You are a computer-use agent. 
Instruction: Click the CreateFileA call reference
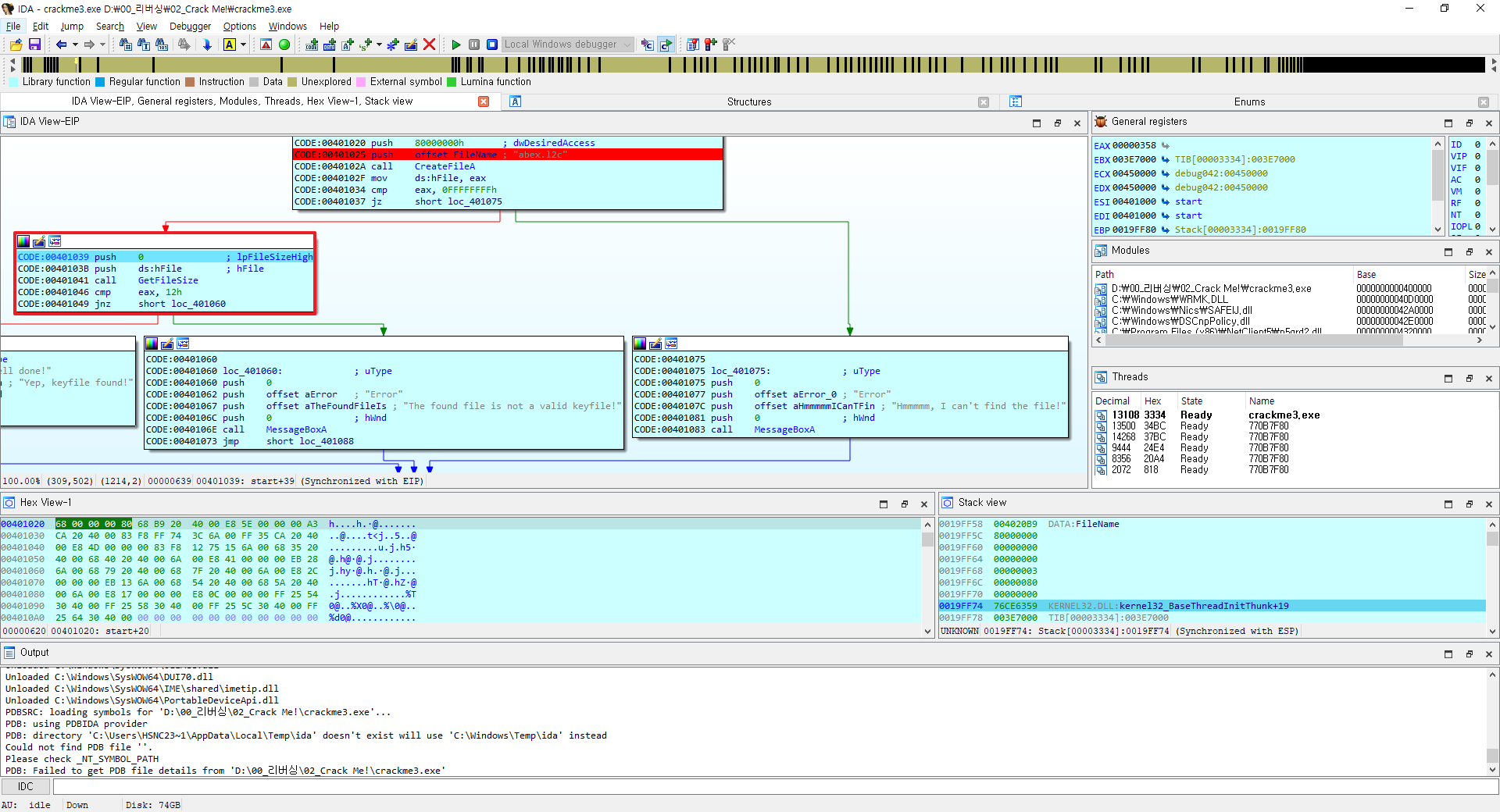[445, 166]
